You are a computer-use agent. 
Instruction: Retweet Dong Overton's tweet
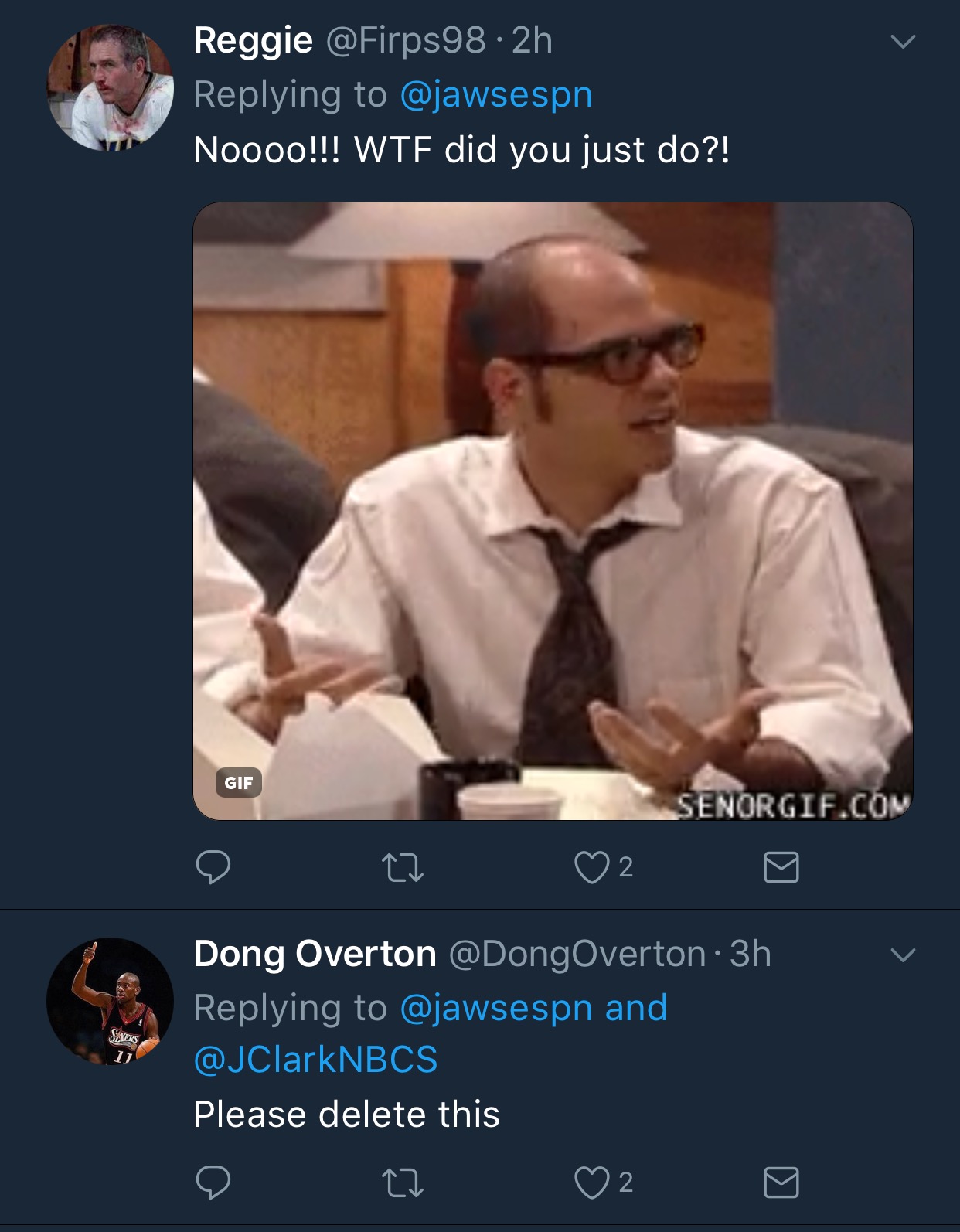coord(403,1183)
